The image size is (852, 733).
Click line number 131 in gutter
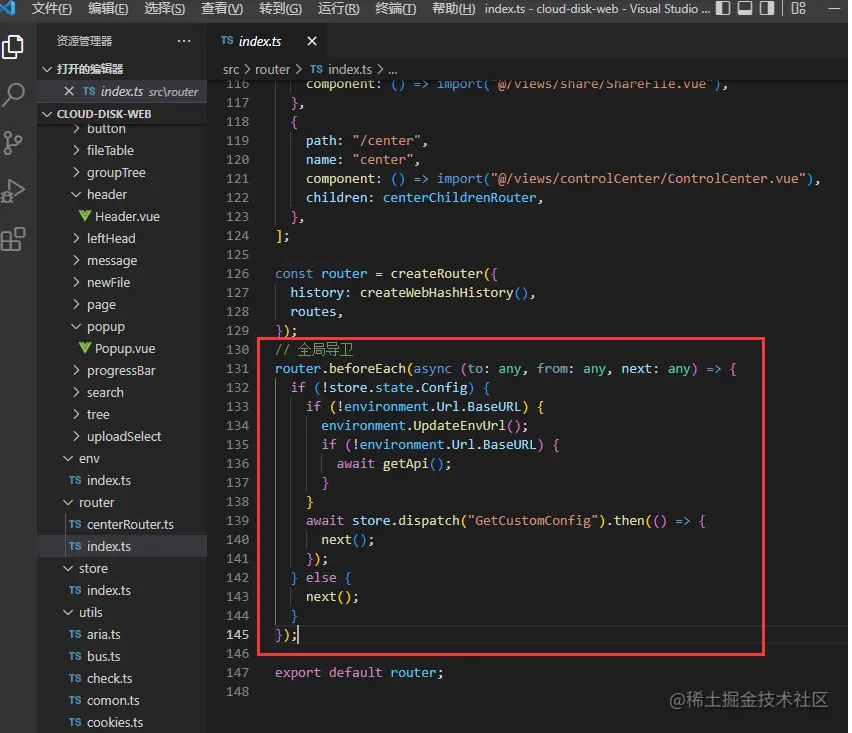click(x=237, y=368)
